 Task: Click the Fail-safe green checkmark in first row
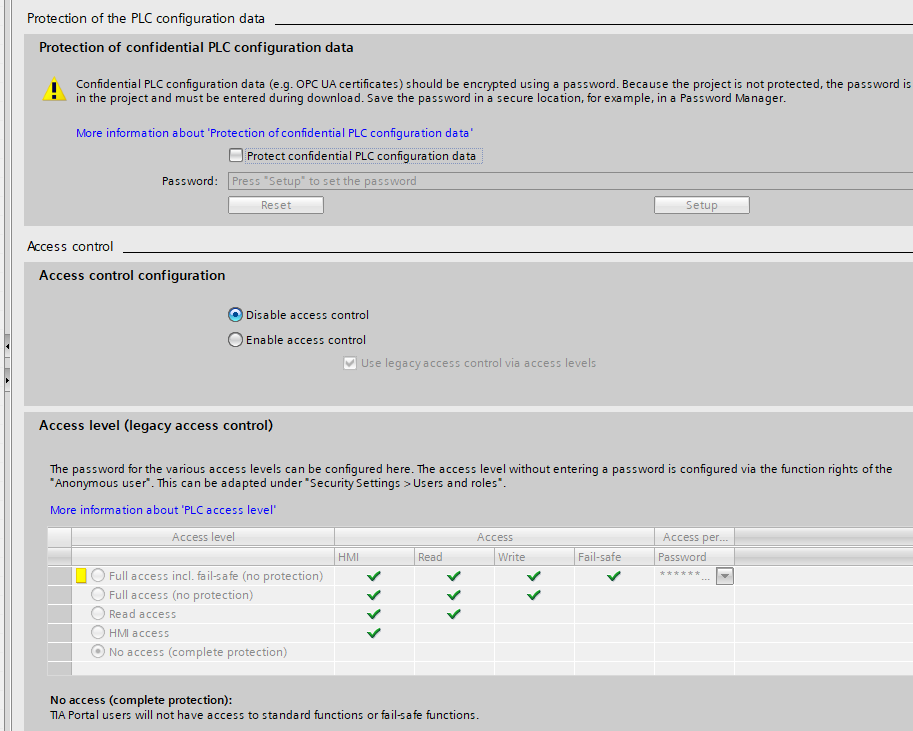point(614,576)
